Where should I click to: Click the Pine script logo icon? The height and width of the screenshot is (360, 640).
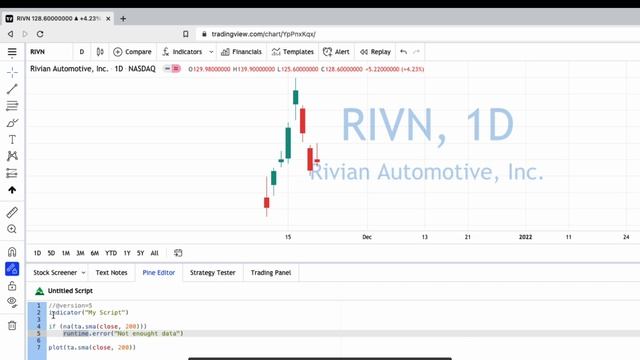click(39, 291)
